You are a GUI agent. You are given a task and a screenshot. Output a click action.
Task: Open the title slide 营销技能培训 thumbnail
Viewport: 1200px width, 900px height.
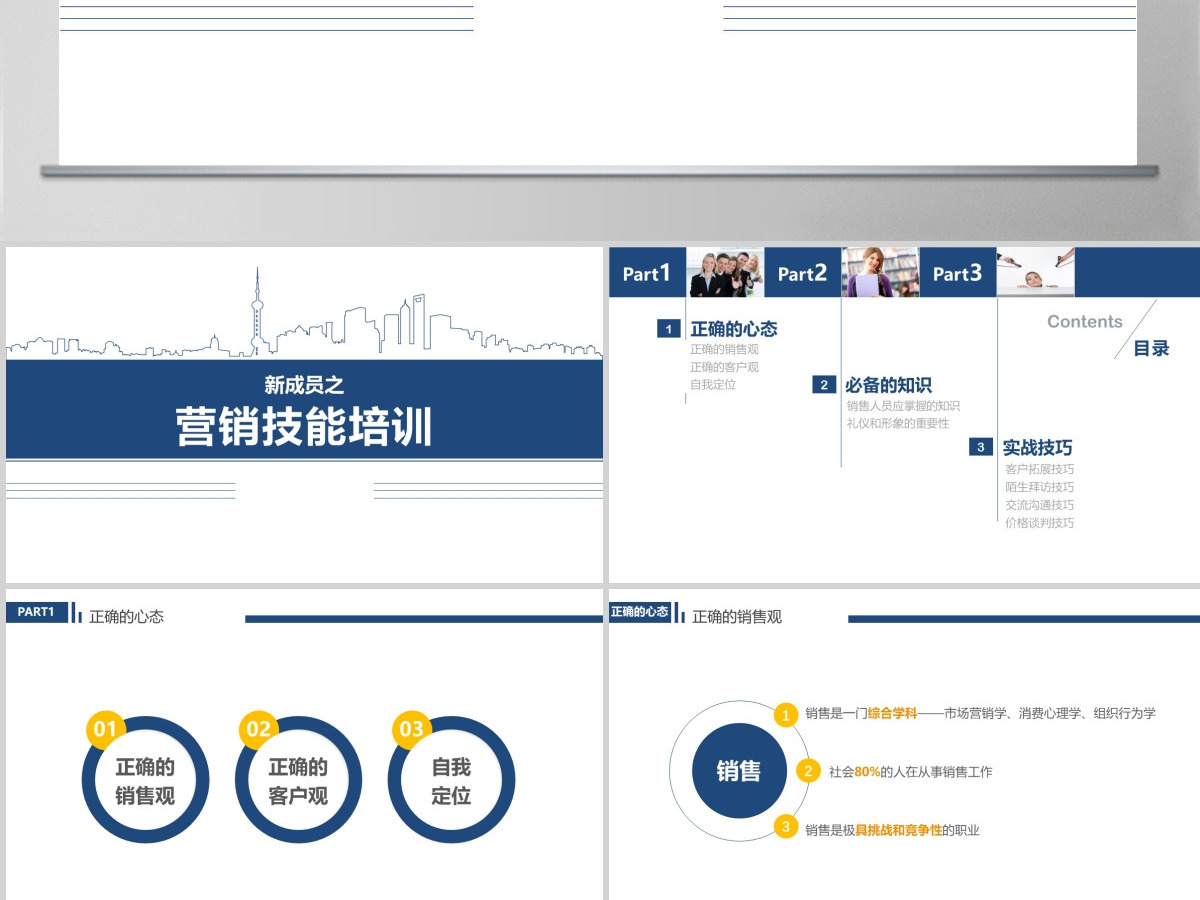304,414
